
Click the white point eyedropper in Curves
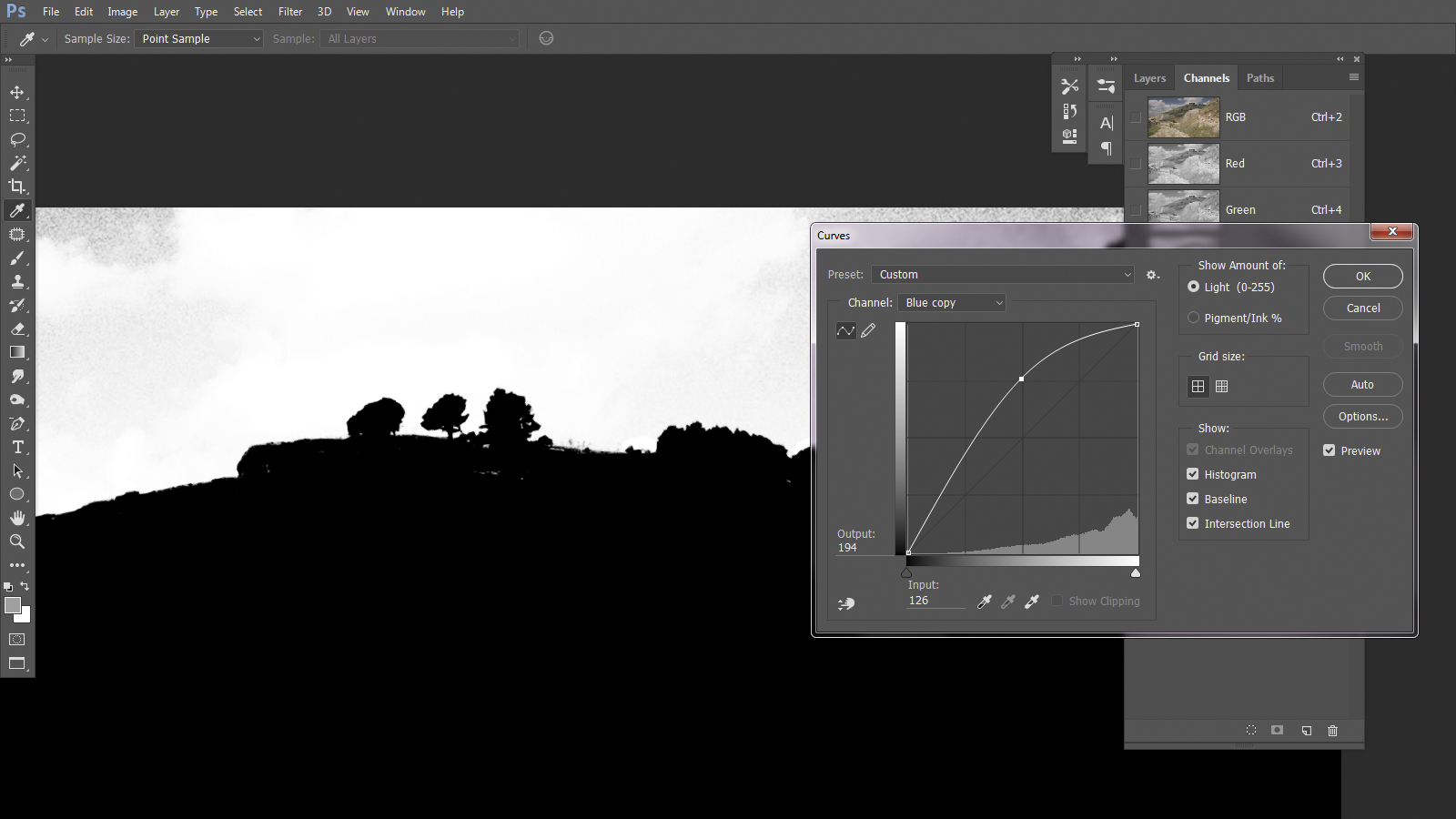pyautogui.click(x=1032, y=602)
